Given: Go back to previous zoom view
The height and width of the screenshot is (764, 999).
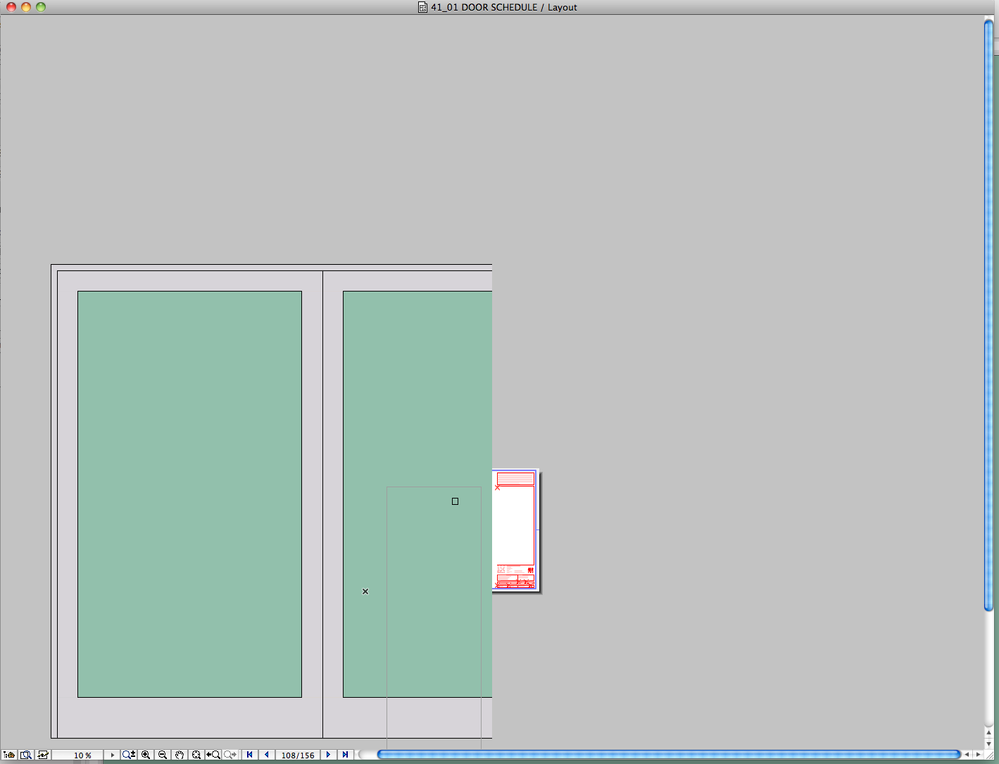Looking at the screenshot, I should 213,755.
